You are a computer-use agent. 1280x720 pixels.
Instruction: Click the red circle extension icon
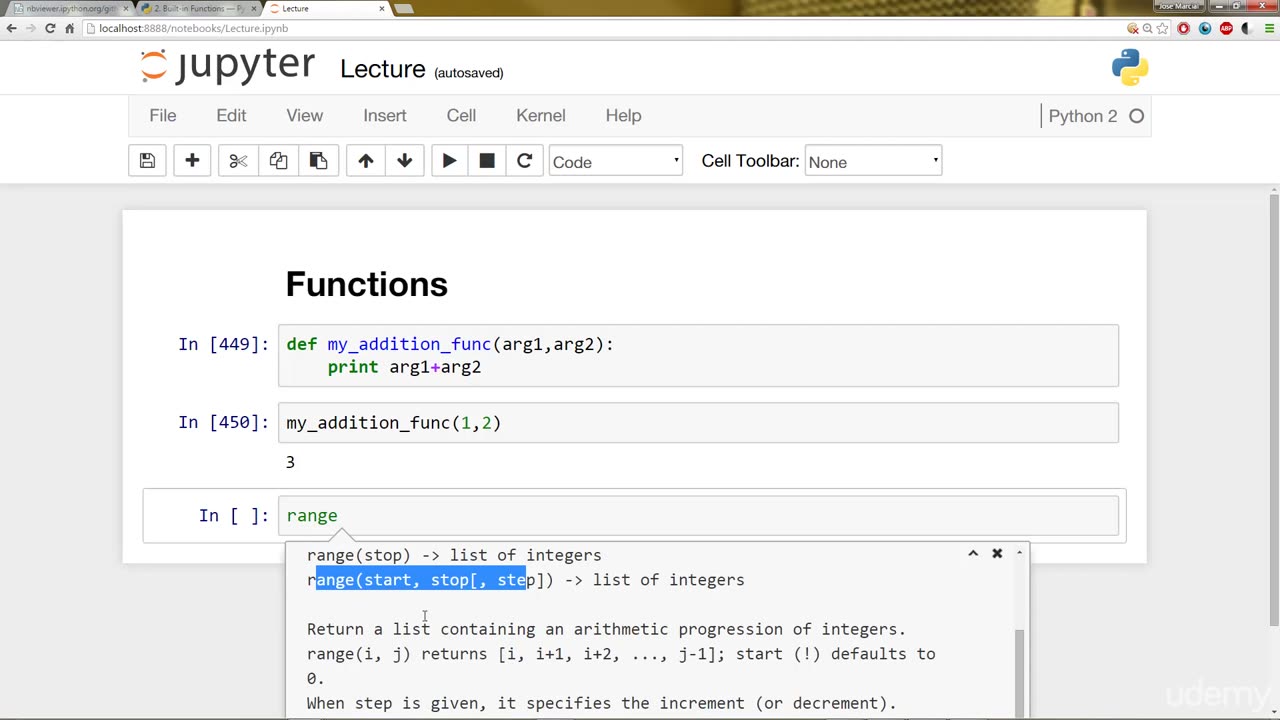click(x=1184, y=29)
